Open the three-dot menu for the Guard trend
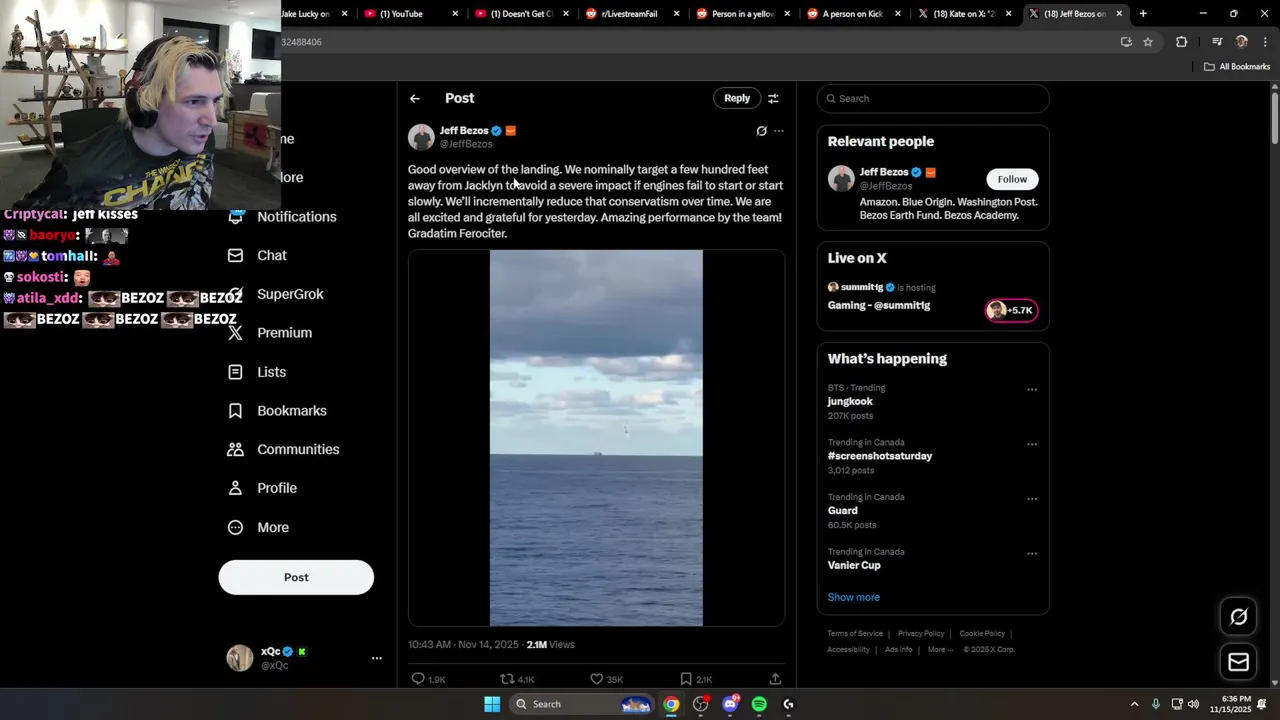Screen dimensions: 1280x720 click(1032, 499)
